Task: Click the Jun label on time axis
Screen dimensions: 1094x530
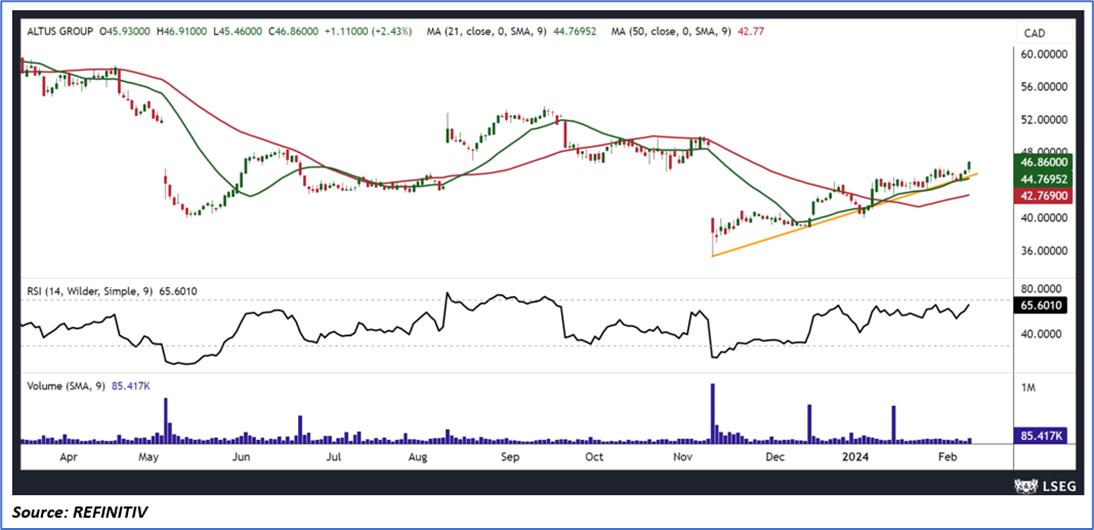Action: pos(241,457)
